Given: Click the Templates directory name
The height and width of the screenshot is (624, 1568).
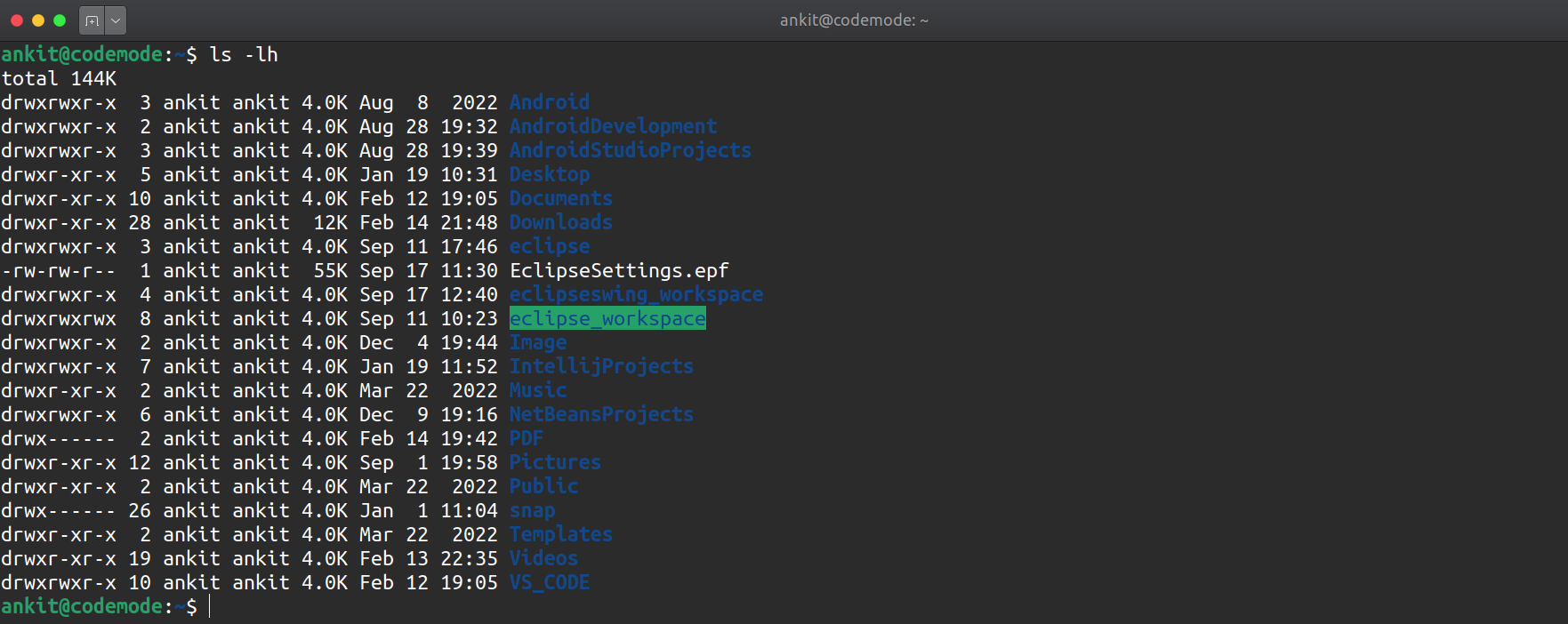Looking at the screenshot, I should (561, 534).
